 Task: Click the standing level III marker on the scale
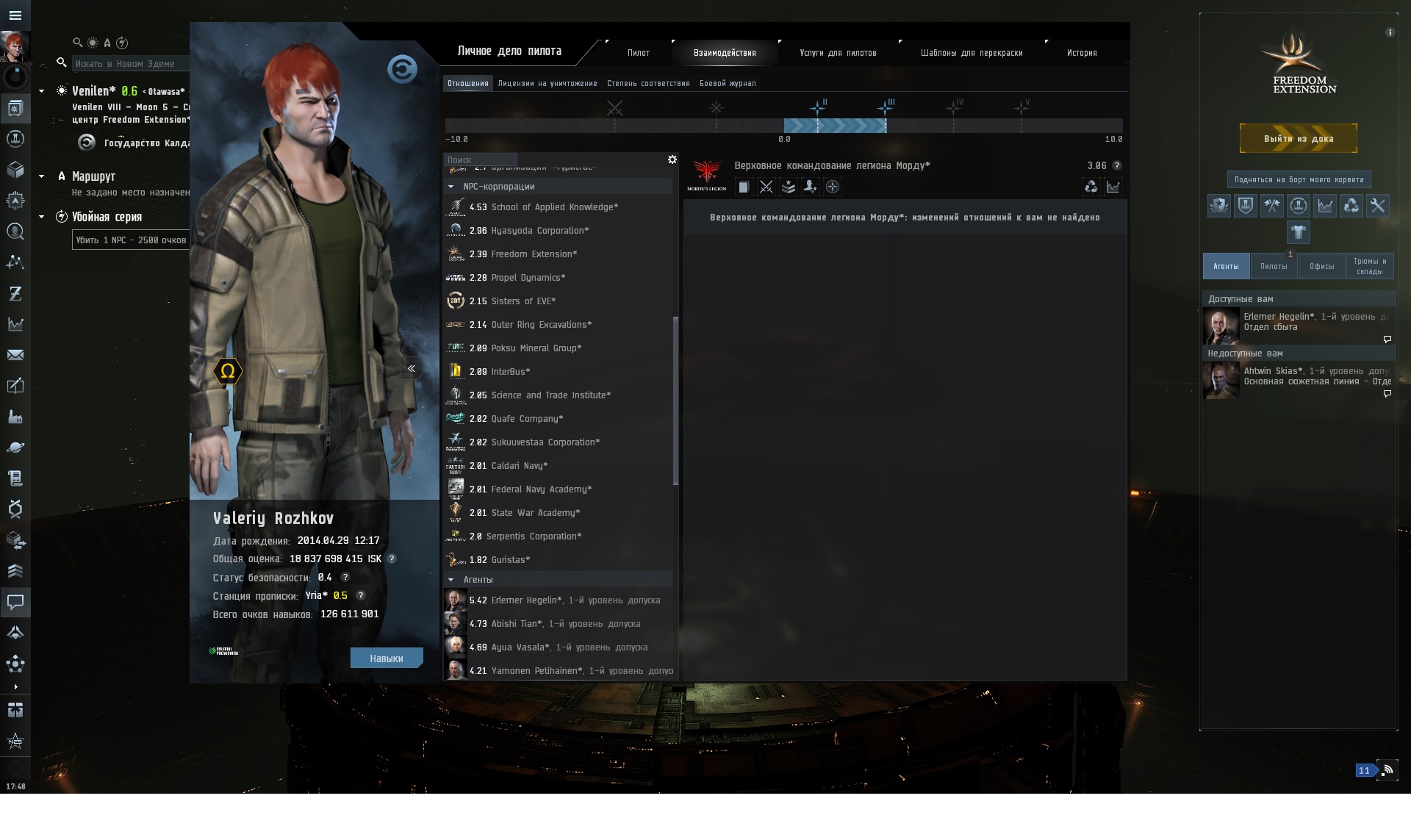(x=886, y=108)
